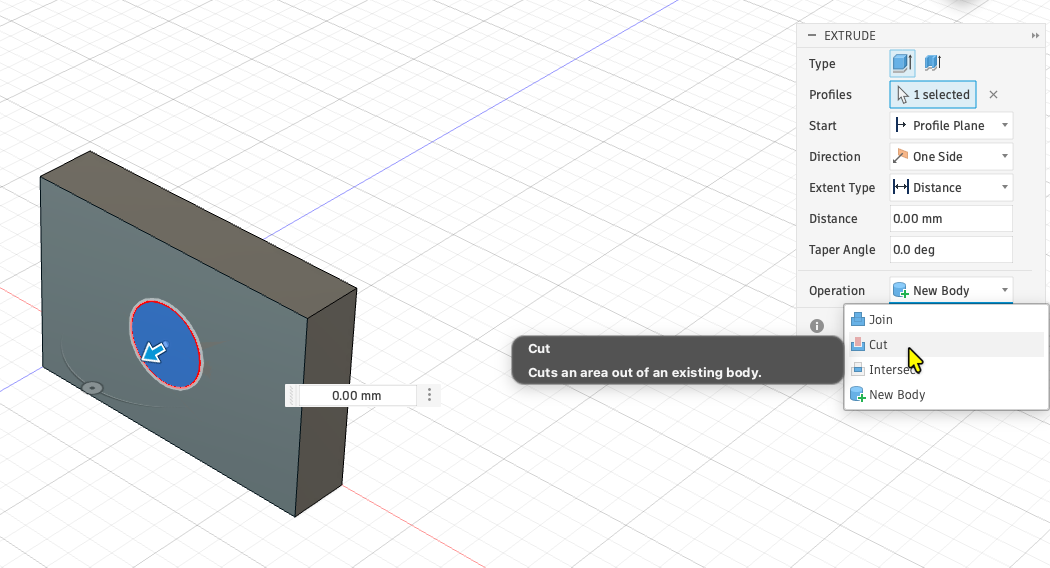1050x568 pixels.
Task: Click the 1 selected Profiles button
Action: point(933,94)
